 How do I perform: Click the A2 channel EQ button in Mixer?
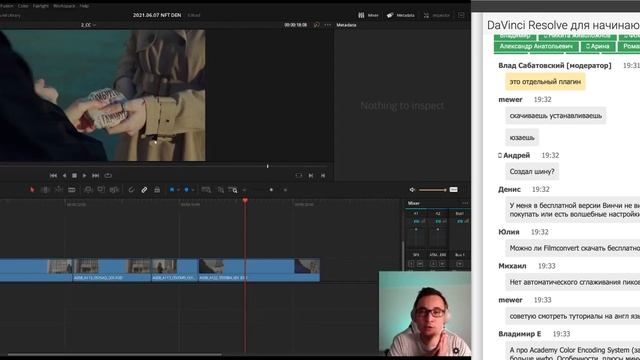point(438,221)
